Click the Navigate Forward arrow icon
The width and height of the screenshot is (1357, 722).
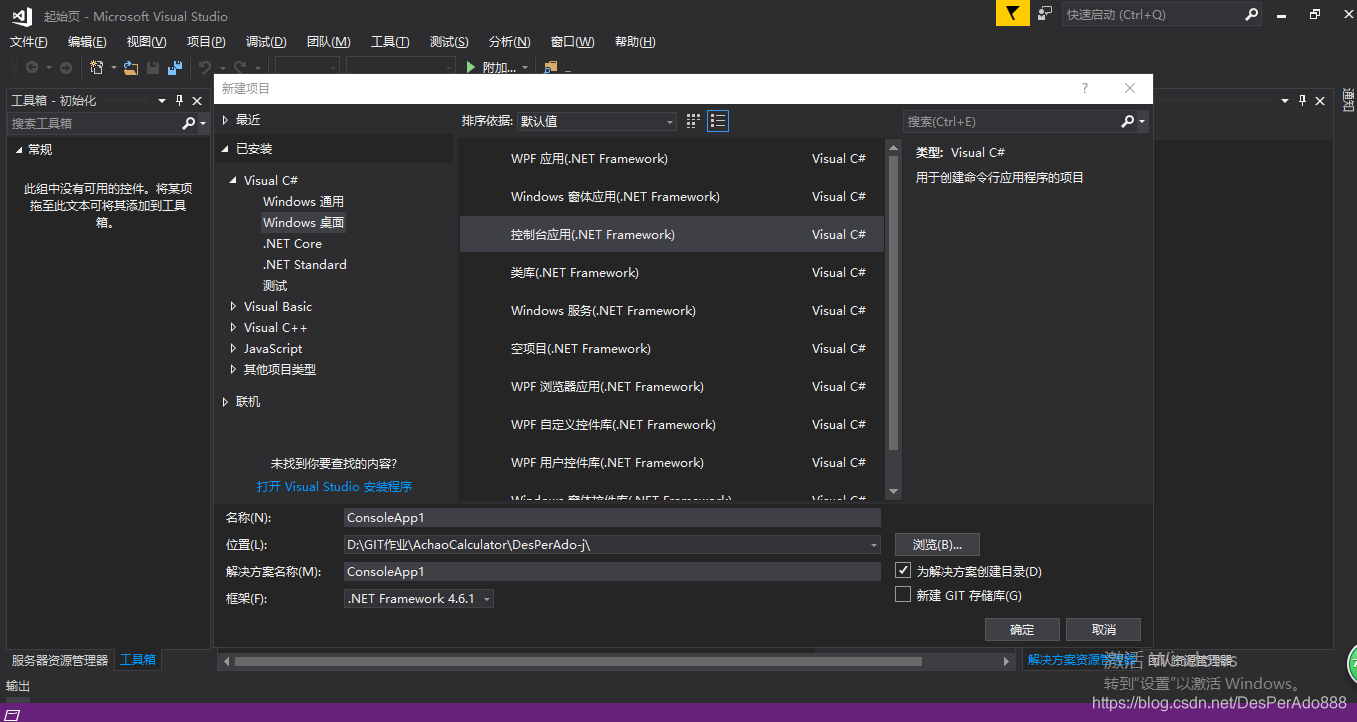(x=66, y=68)
